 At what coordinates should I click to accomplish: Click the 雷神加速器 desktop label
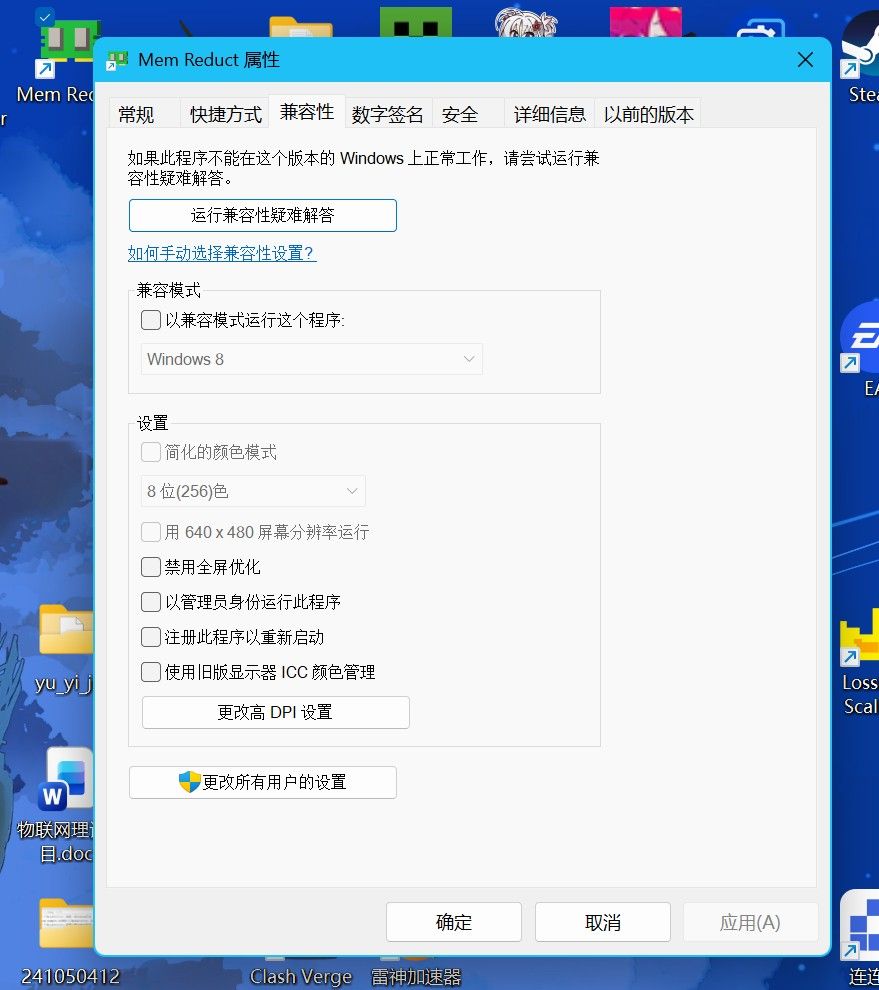[416, 977]
